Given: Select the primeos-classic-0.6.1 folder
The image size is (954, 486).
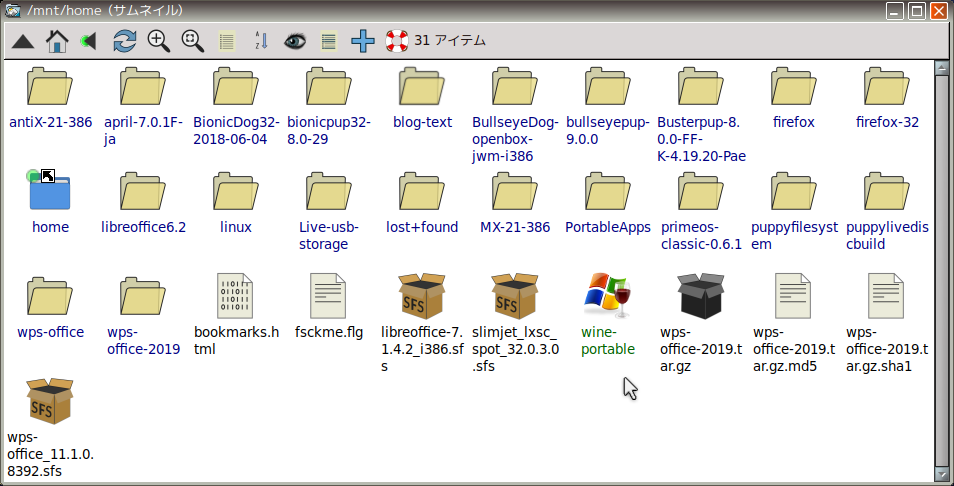Looking at the screenshot, I should coord(701,190).
